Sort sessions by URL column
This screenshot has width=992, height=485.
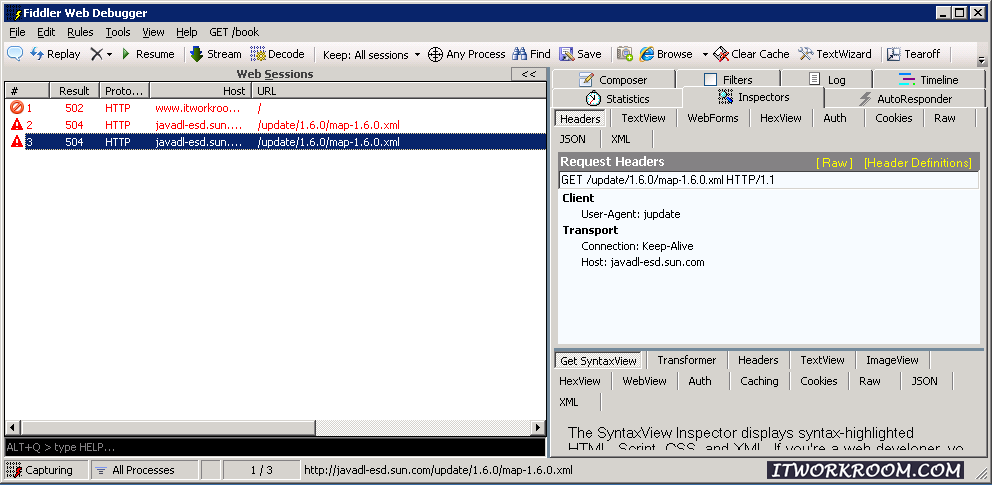[398, 90]
